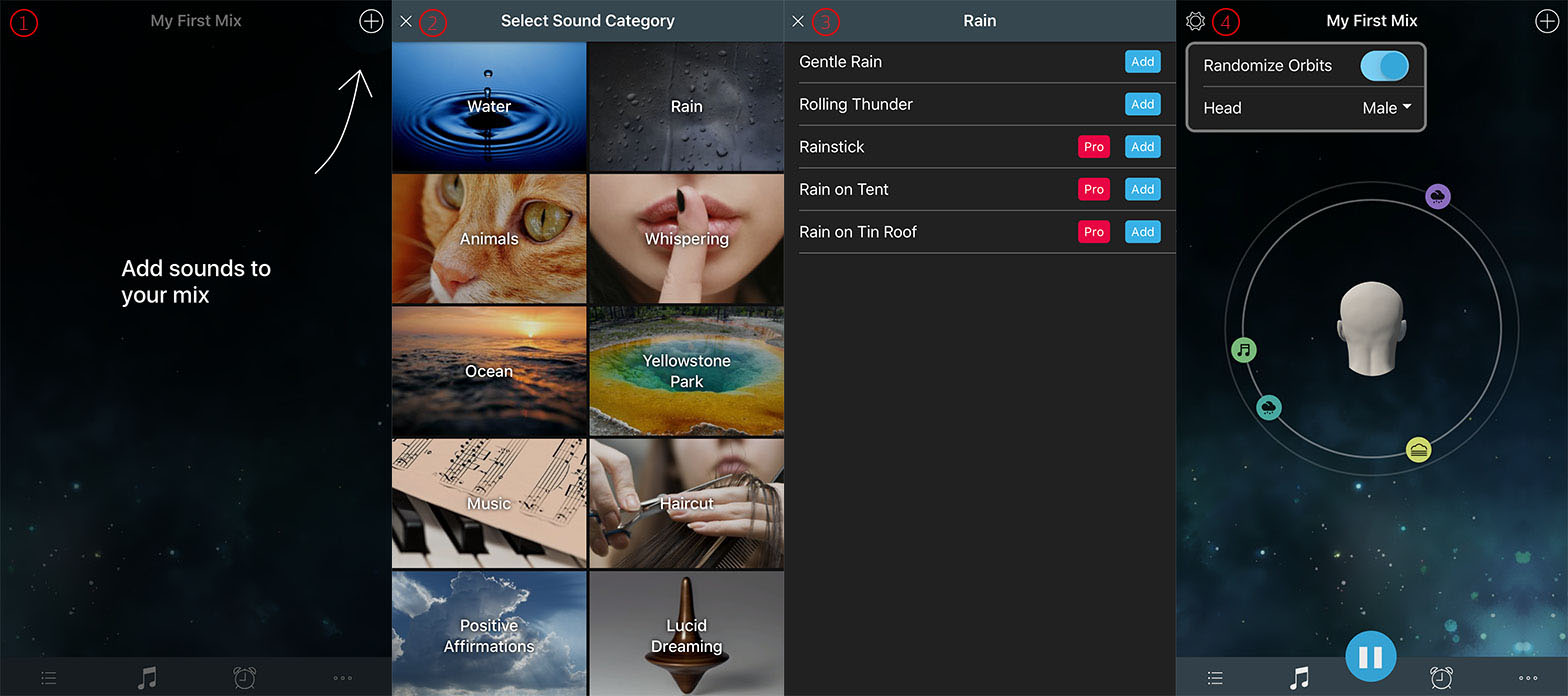This screenshot has height=696, width=1568.
Task: Add the Gentle Rain sound
Action: click(x=1143, y=62)
